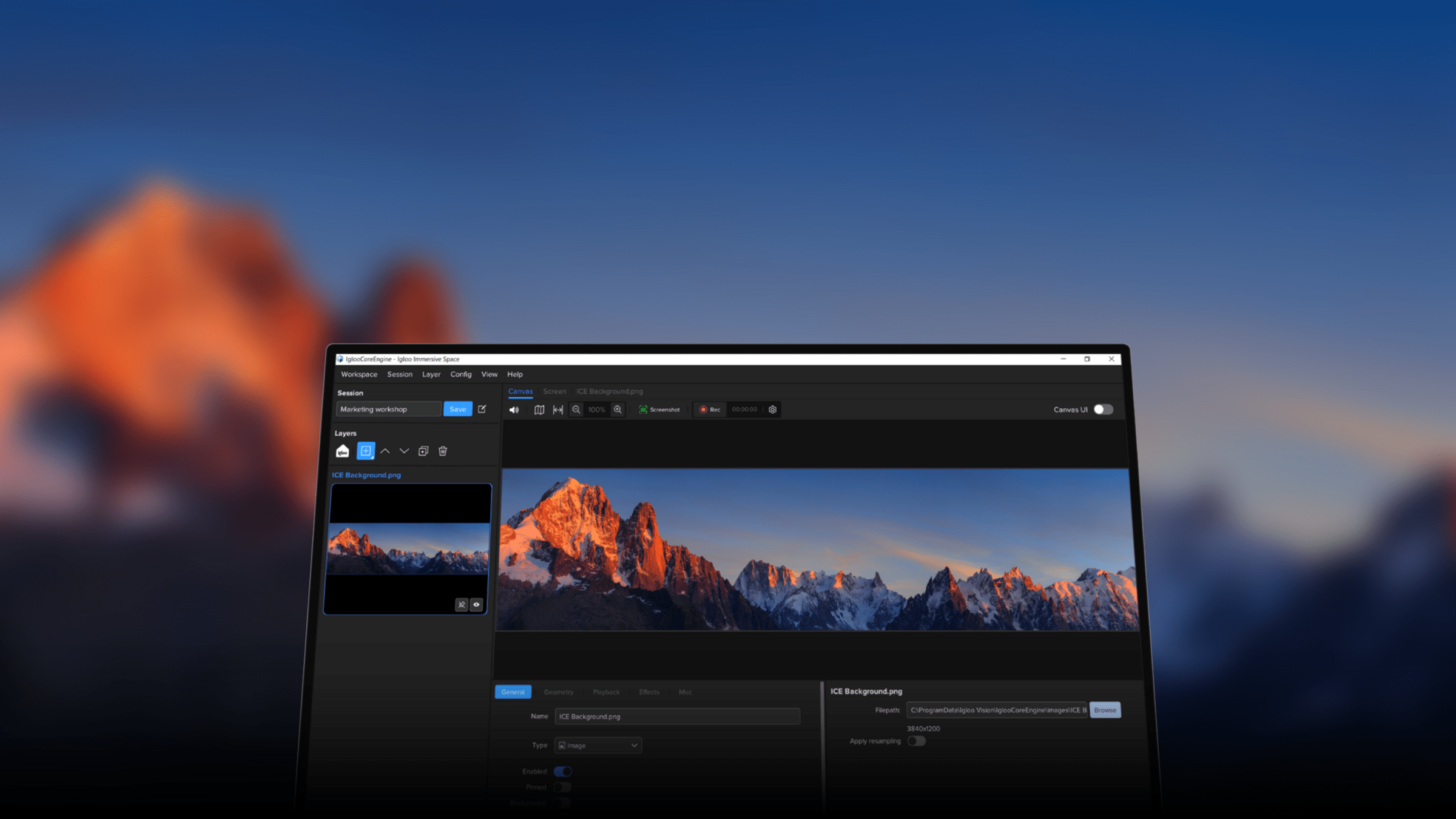Toggle the audio speaker icon
1456x819 pixels.
pyautogui.click(x=514, y=409)
